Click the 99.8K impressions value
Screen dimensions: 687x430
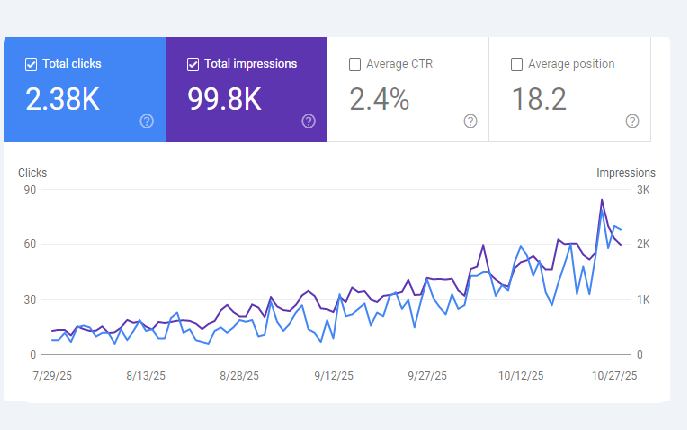(225, 98)
